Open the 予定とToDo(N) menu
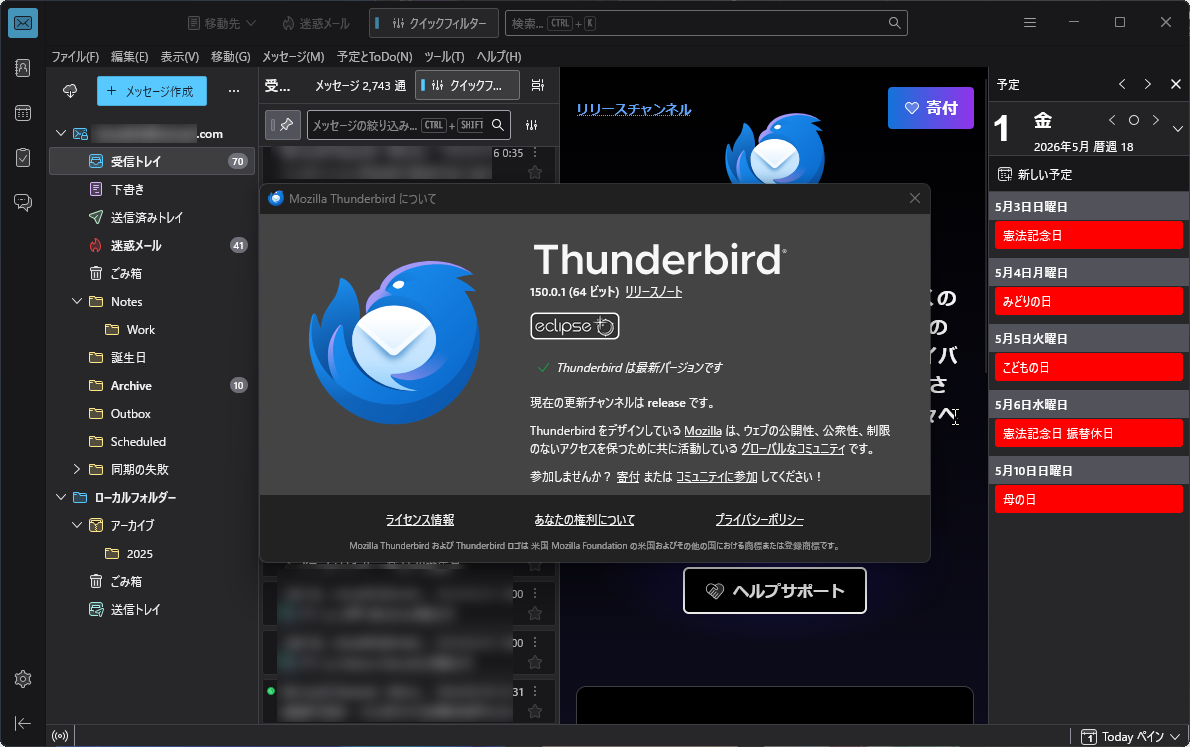Image resolution: width=1190 pixels, height=747 pixels. pos(375,57)
